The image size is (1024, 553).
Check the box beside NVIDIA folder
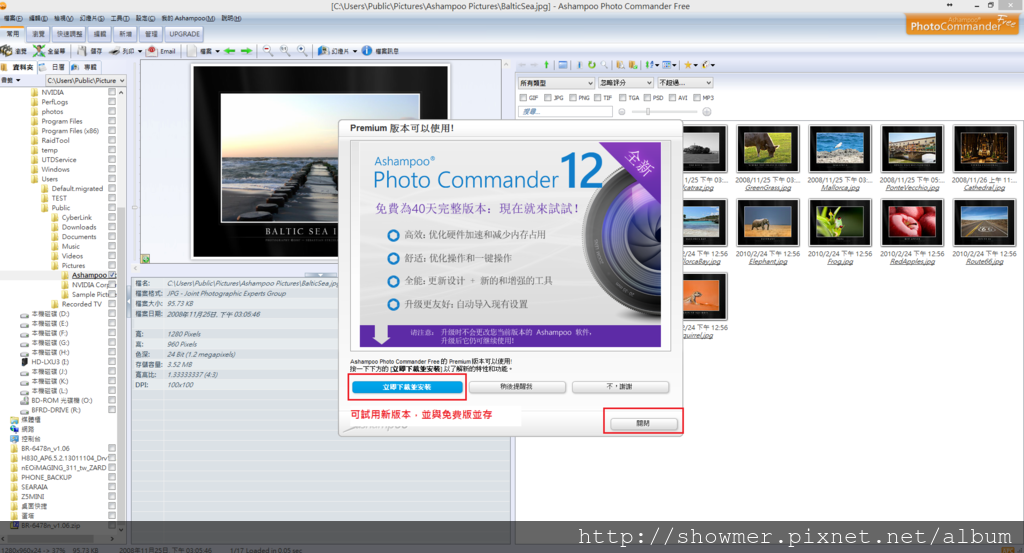[x=112, y=92]
